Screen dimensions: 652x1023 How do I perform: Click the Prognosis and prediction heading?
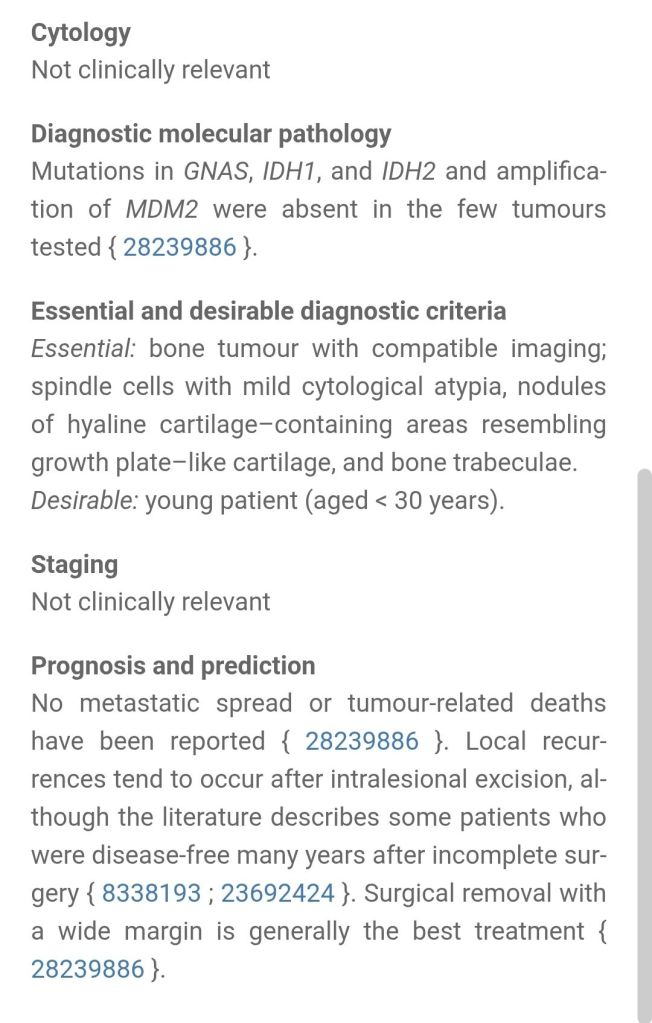[x=173, y=665]
